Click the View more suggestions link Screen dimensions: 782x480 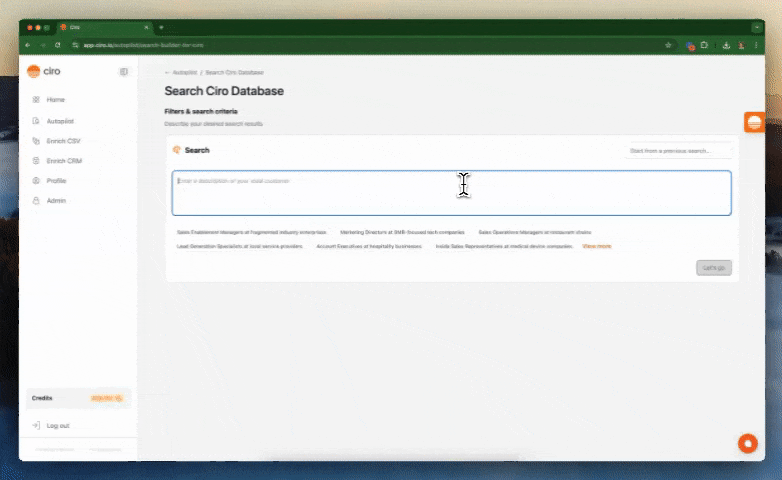tap(596, 246)
